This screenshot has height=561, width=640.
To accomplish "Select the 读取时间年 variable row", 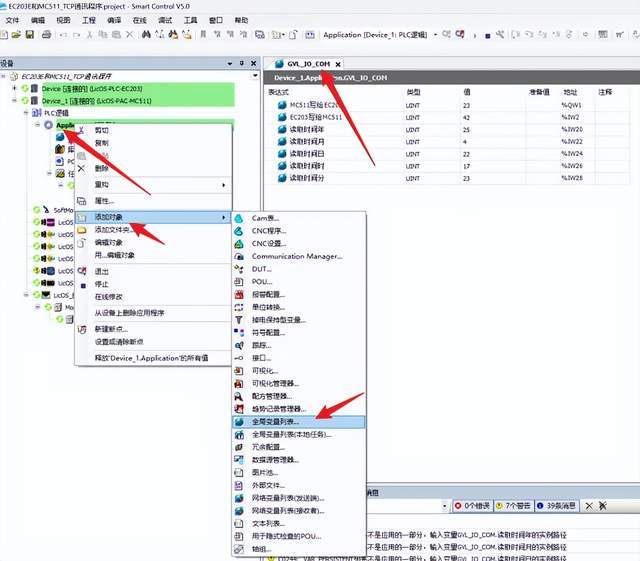I will [x=312, y=129].
